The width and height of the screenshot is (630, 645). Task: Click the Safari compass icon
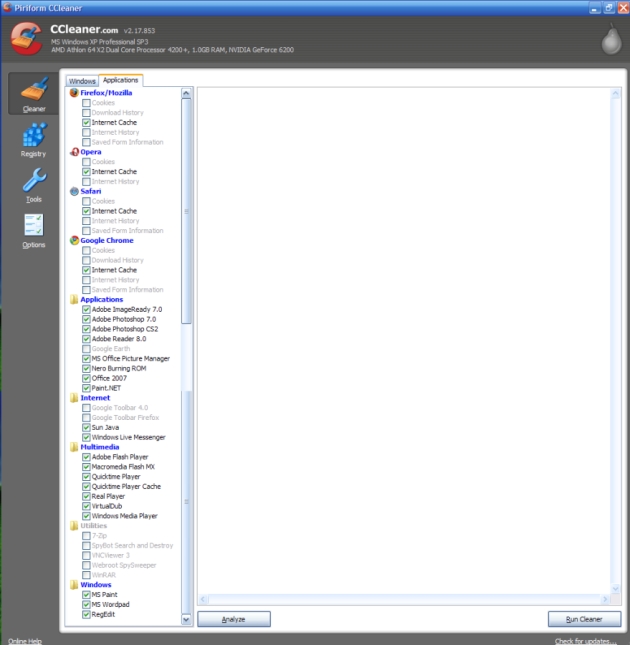[x=74, y=191]
